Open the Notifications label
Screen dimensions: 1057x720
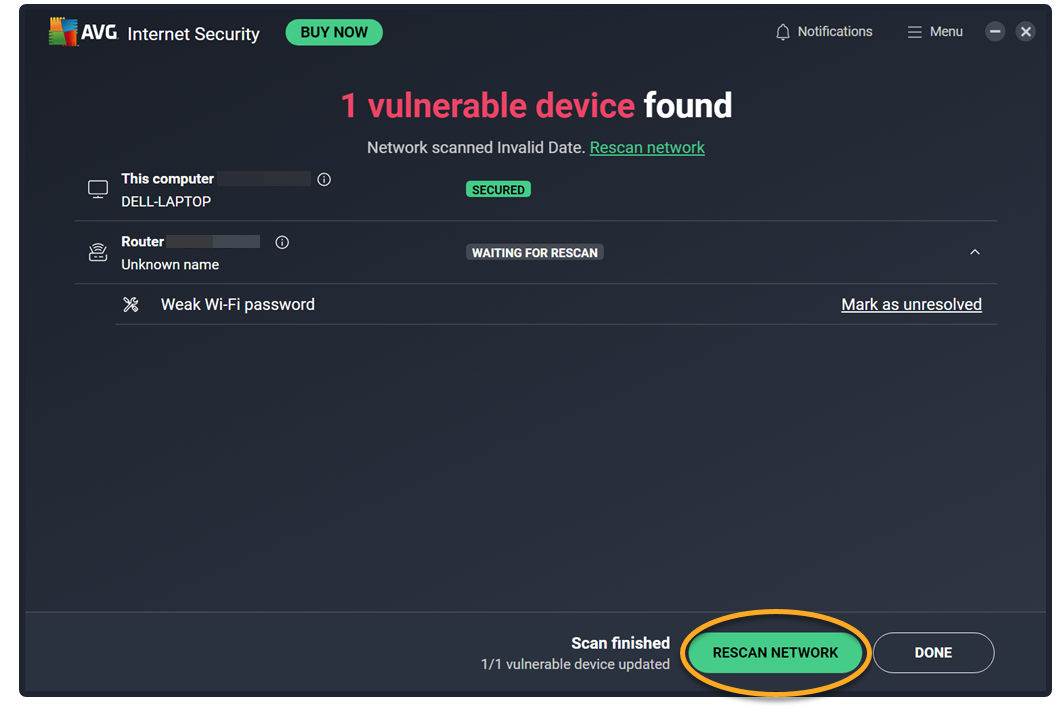(835, 32)
